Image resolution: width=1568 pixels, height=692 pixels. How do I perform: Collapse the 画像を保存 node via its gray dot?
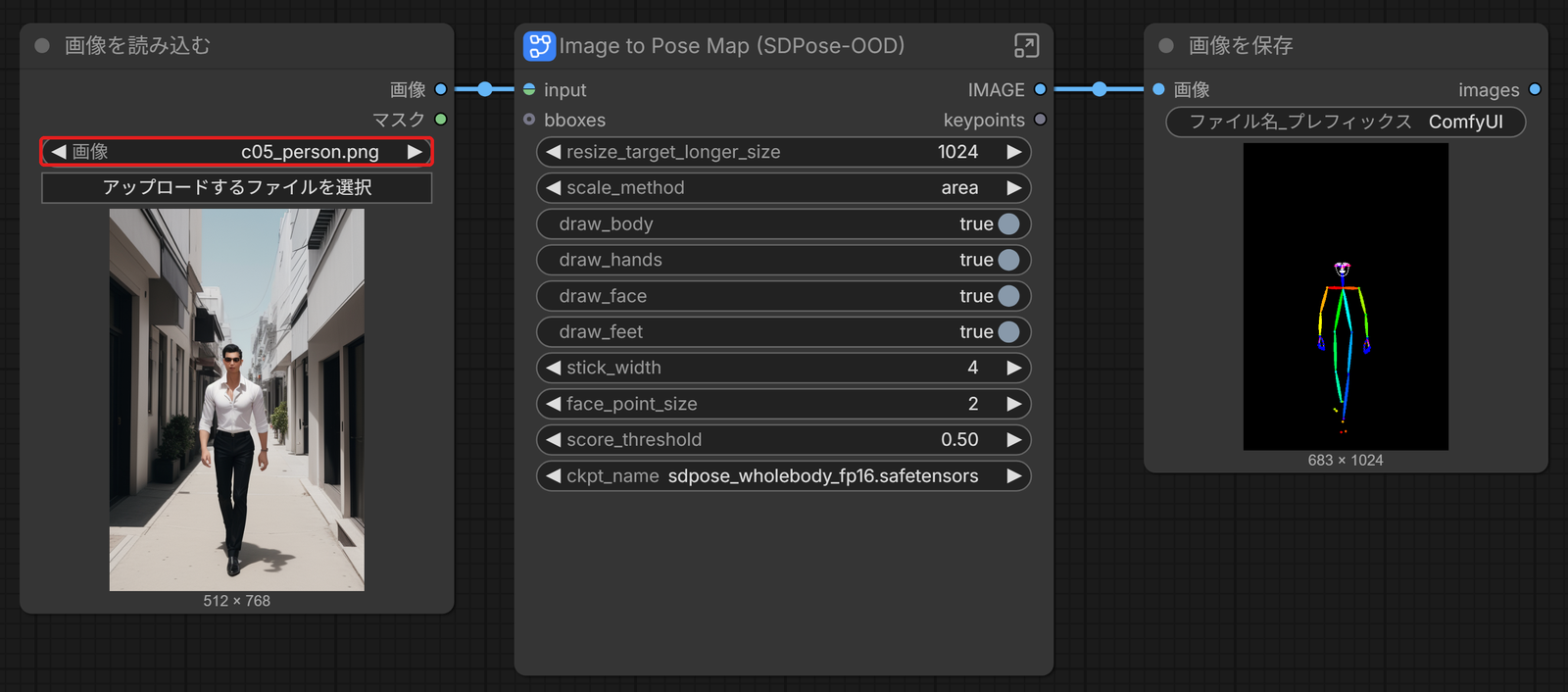click(x=1166, y=46)
